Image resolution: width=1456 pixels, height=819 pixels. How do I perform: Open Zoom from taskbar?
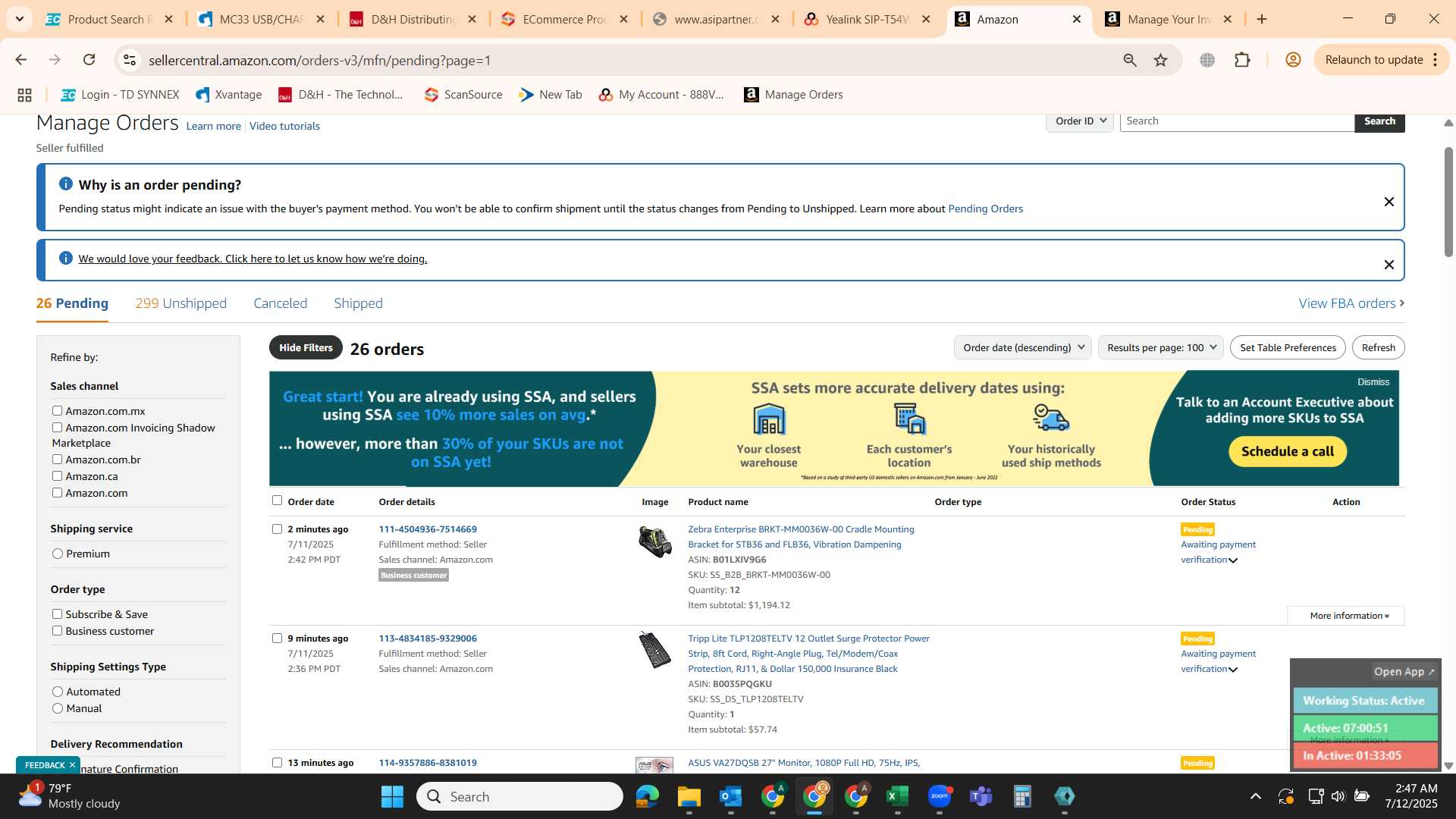click(939, 796)
